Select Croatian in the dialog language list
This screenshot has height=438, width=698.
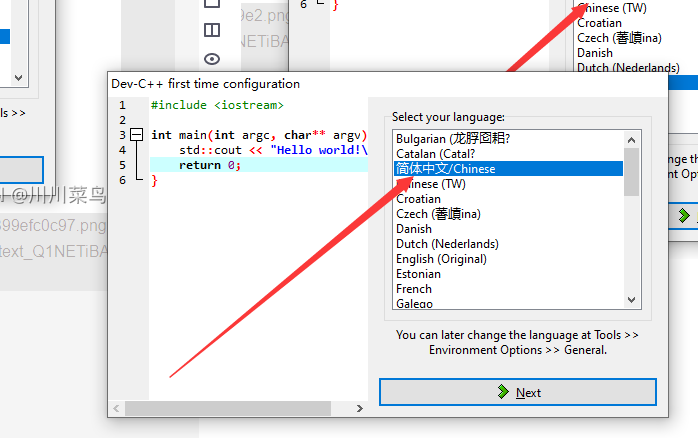coord(418,199)
